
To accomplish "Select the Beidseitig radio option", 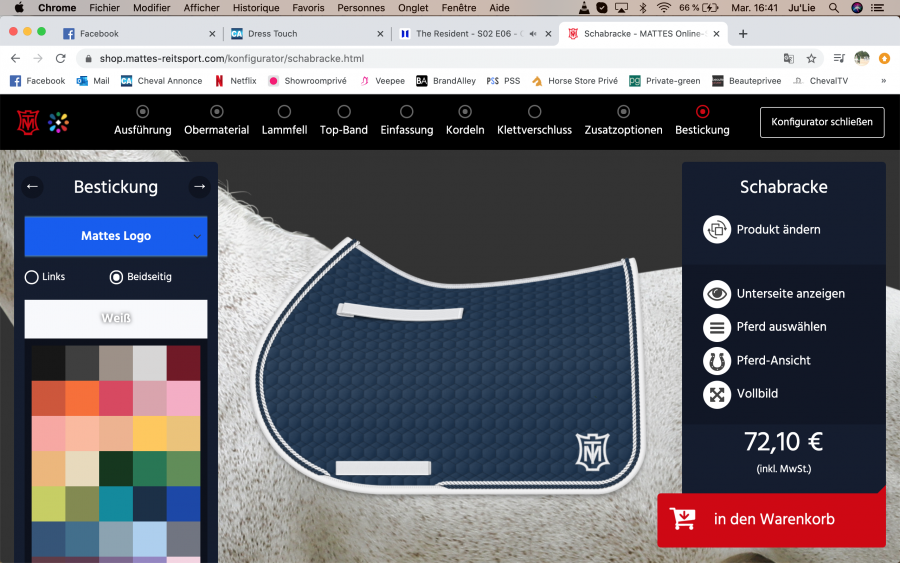I will pos(116,277).
